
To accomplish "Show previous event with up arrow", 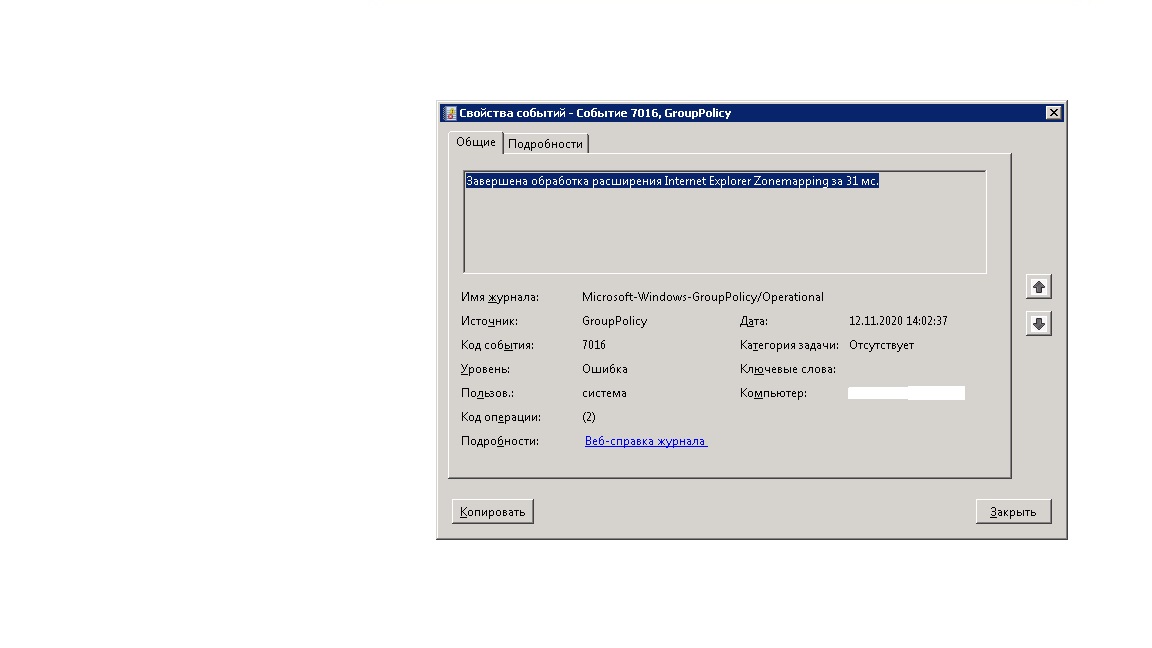I will point(1038,287).
